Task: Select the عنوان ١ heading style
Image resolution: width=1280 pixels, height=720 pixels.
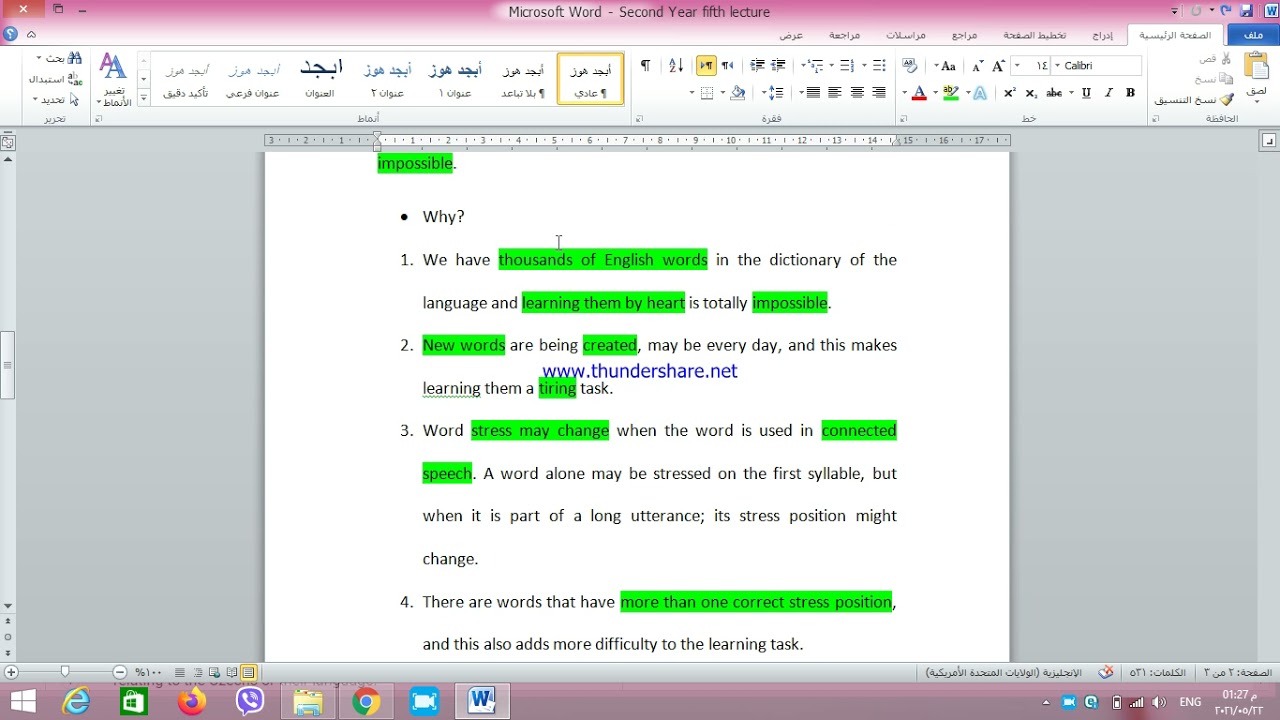Action: point(455,79)
